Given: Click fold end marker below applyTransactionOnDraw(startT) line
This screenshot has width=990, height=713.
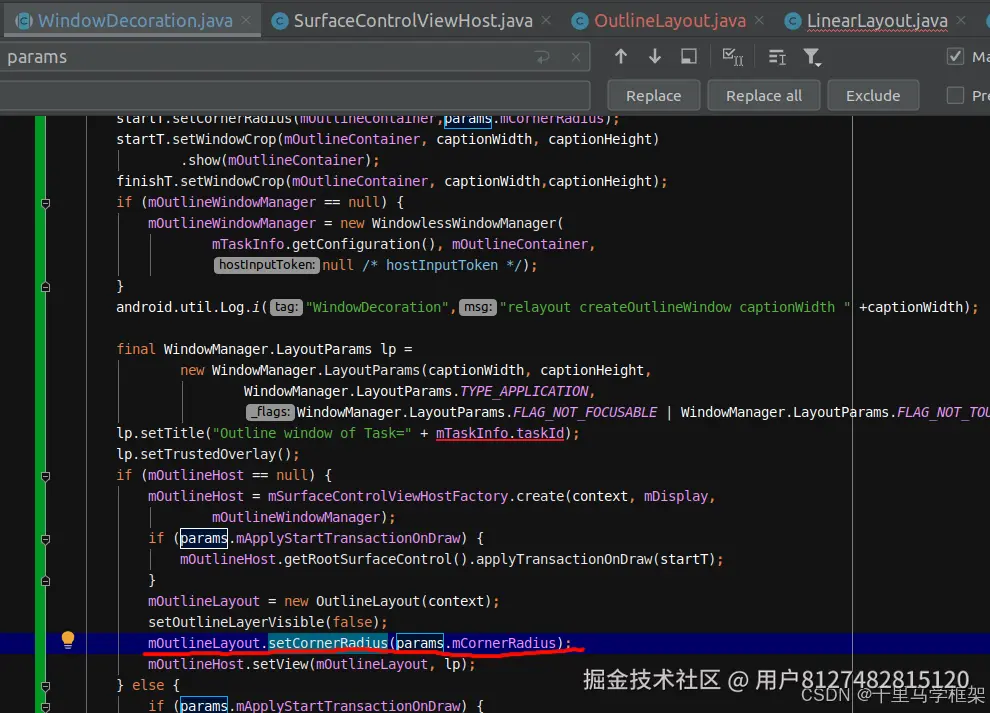Looking at the screenshot, I should (x=45, y=580).
